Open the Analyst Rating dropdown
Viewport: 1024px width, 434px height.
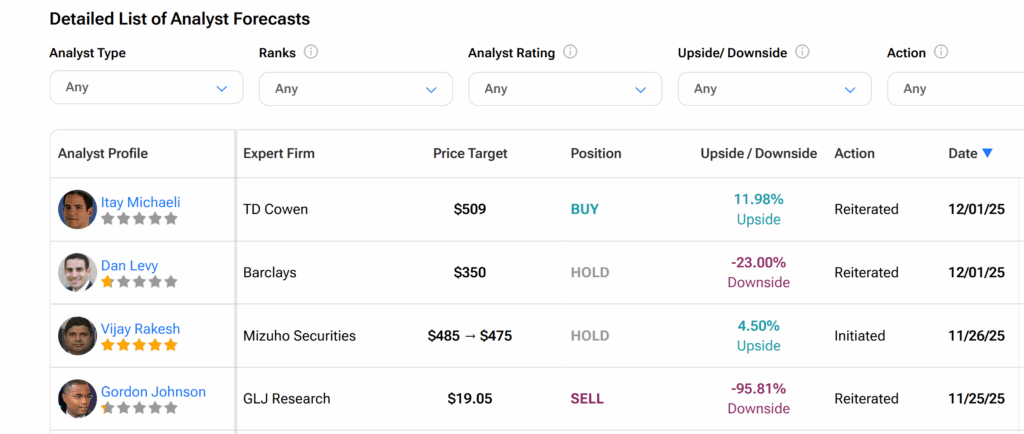tap(565, 89)
